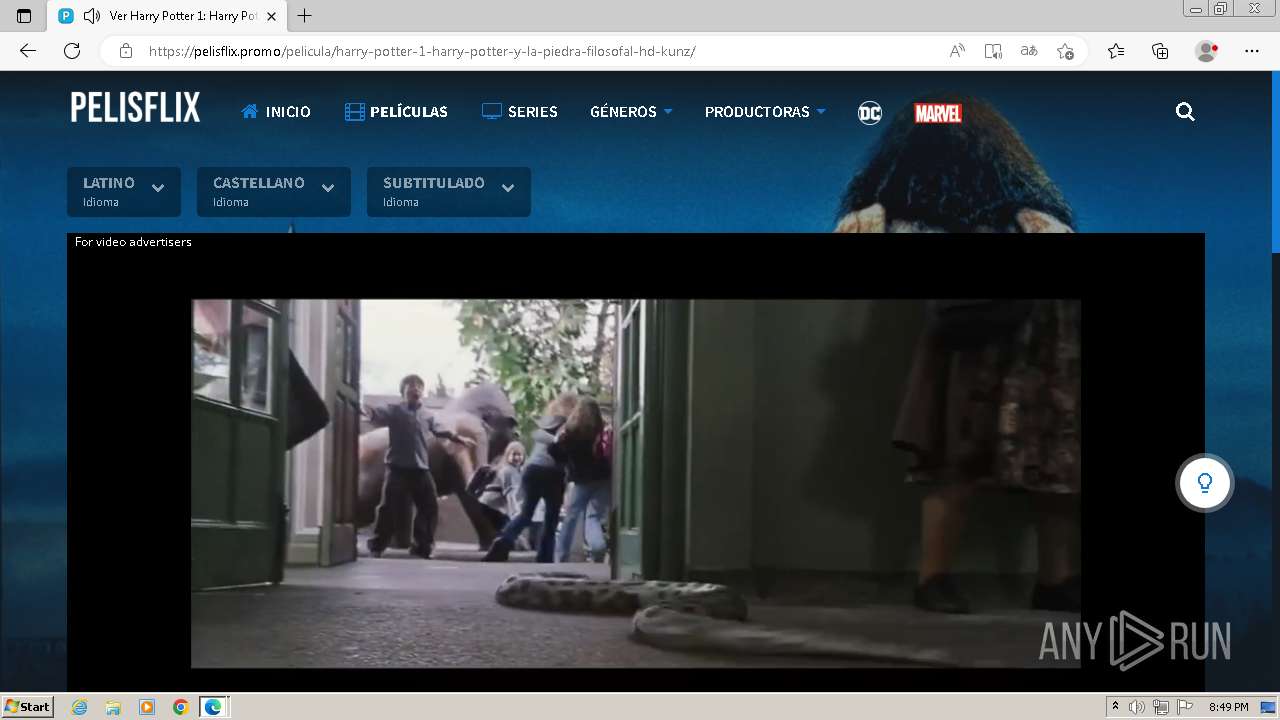This screenshot has width=1280, height=720.
Task: Expand the CASTELLANO idioma dropdown
Action: [x=274, y=191]
